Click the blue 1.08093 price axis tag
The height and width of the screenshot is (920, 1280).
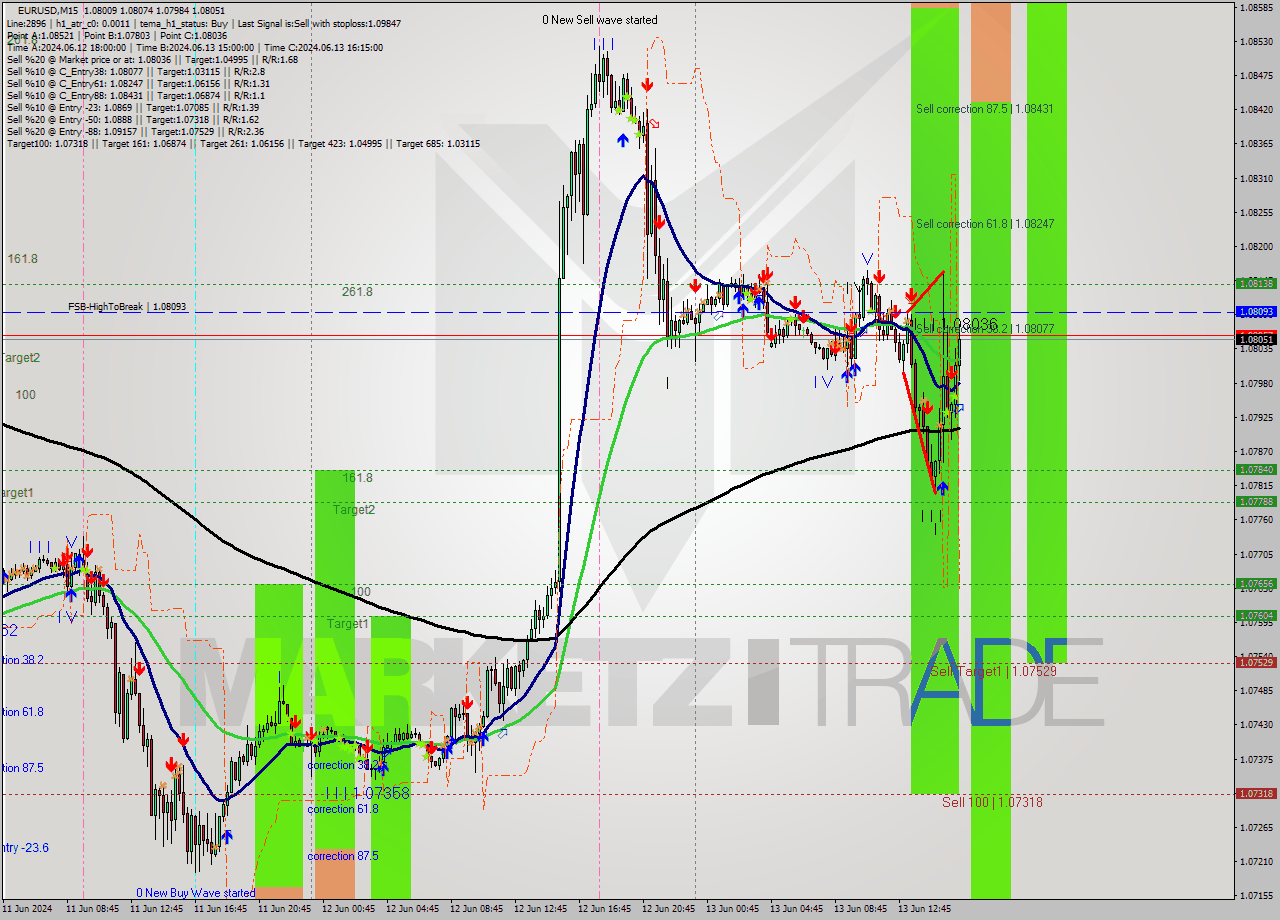[1256, 312]
